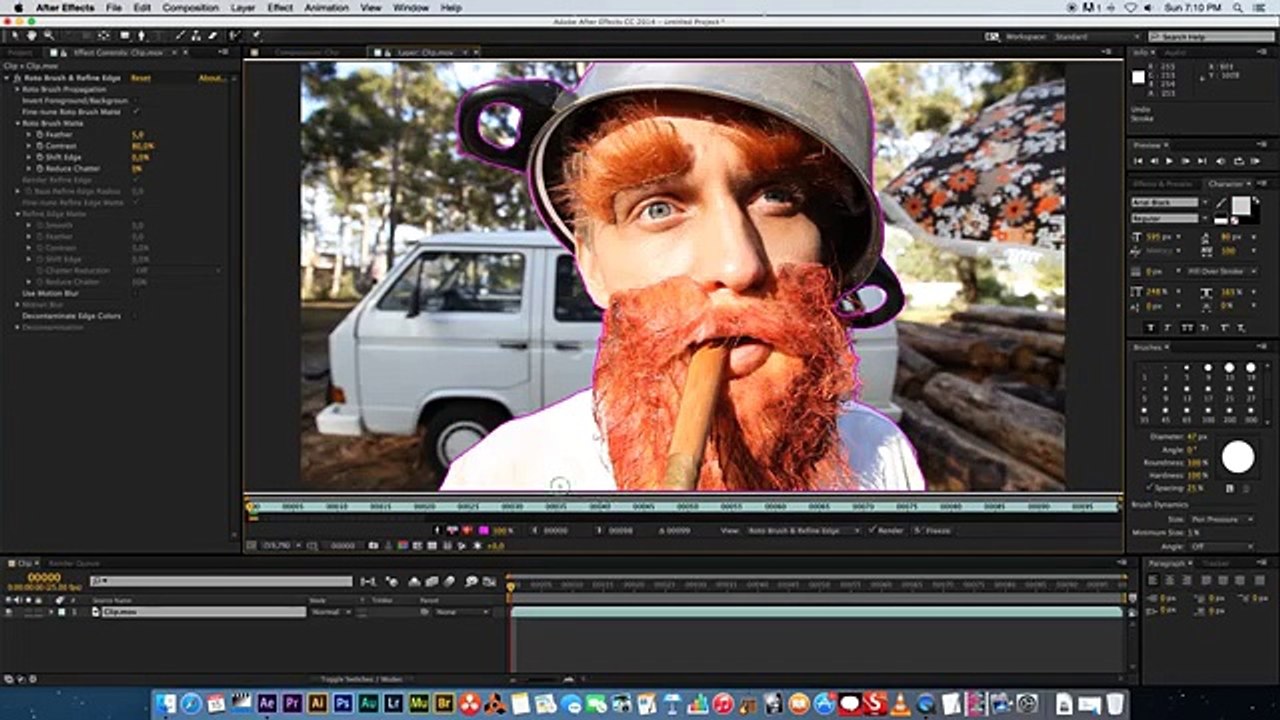The height and width of the screenshot is (720, 1280).
Task: Toggle the Render checkbox in Layer viewer
Action: [872, 530]
